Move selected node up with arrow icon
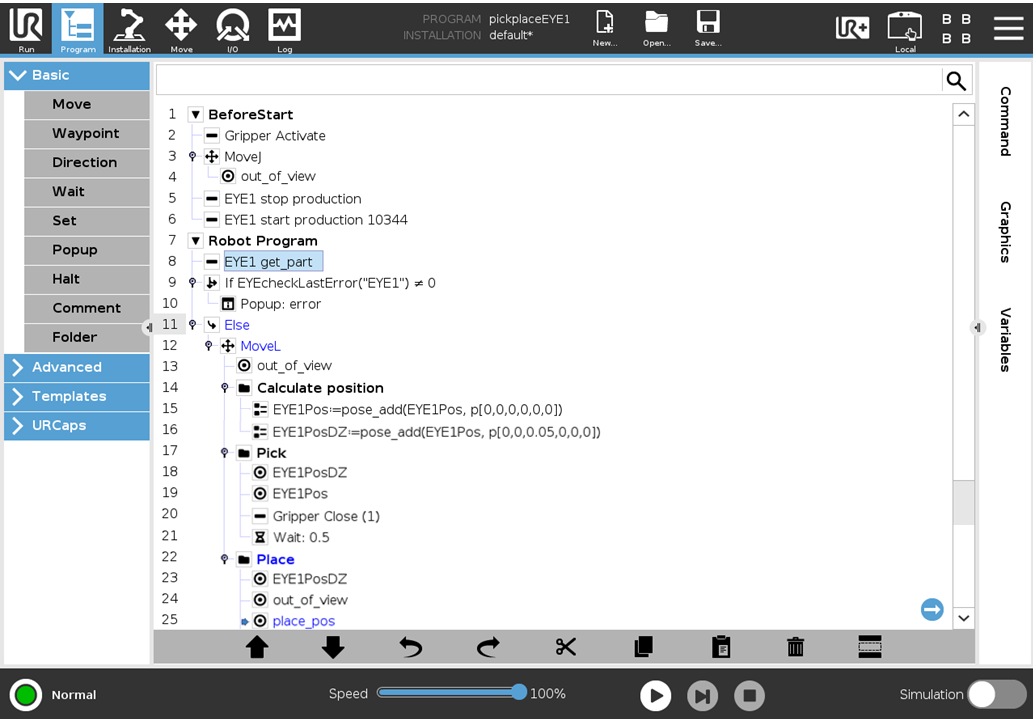The height and width of the screenshot is (719, 1036). pos(257,647)
